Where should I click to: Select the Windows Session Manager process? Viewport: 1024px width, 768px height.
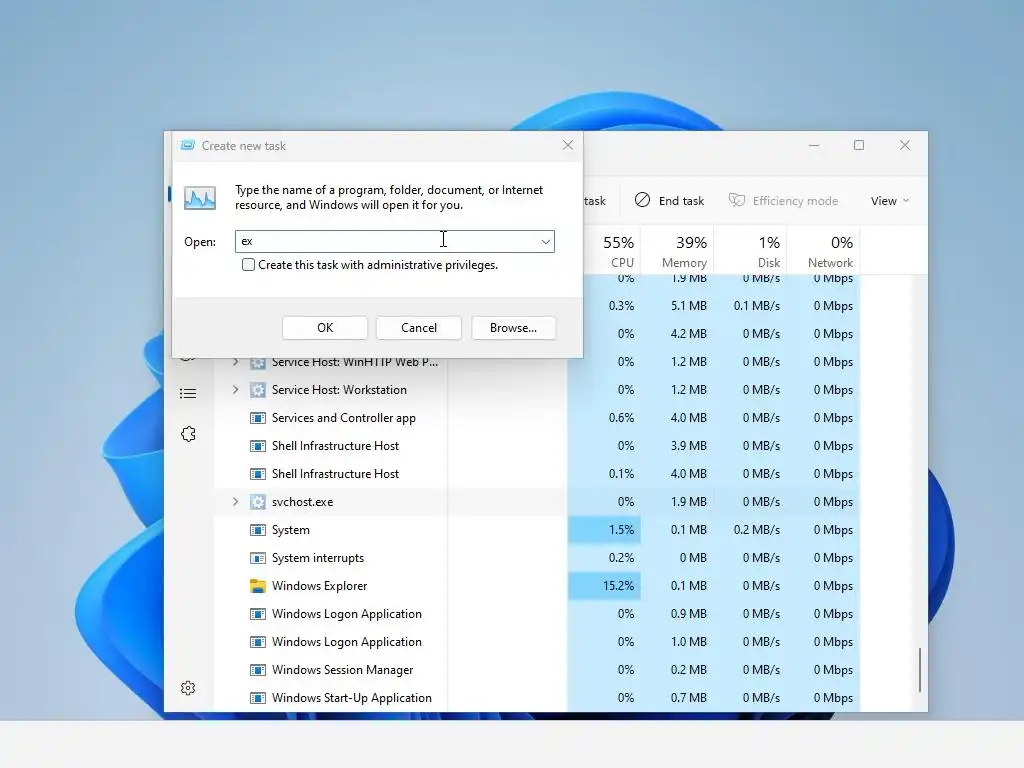pos(342,670)
